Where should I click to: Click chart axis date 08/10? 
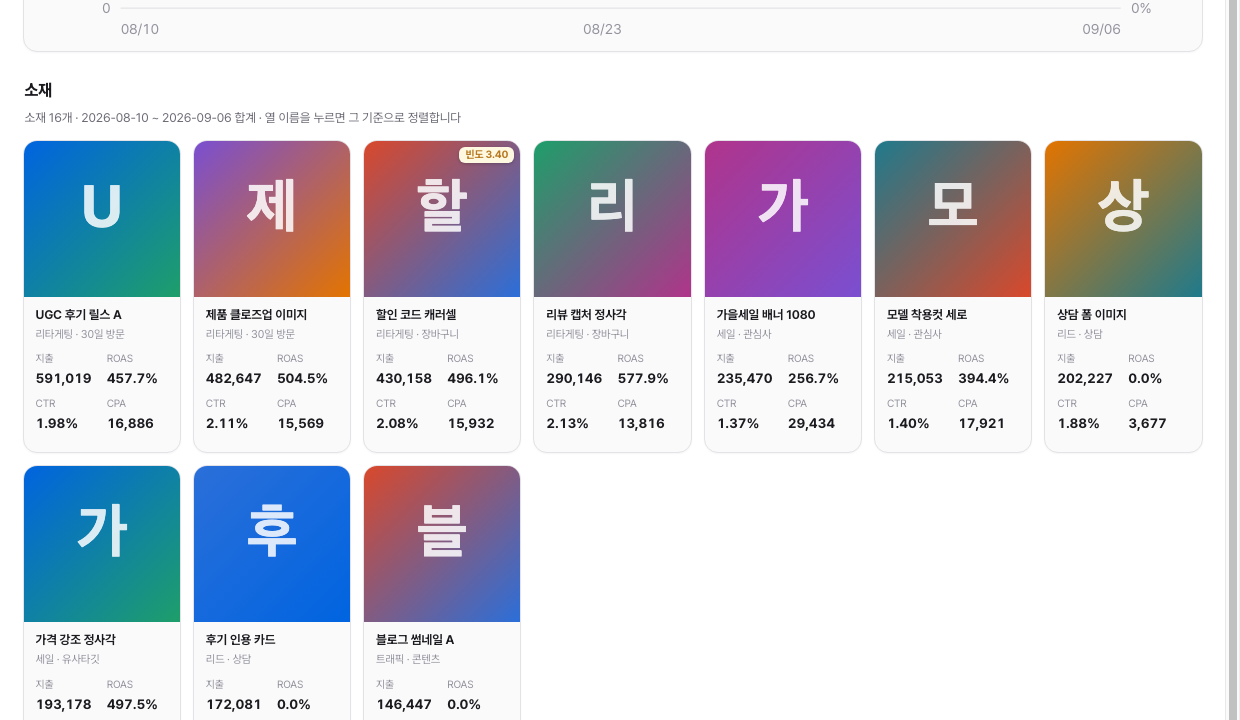(x=140, y=29)
